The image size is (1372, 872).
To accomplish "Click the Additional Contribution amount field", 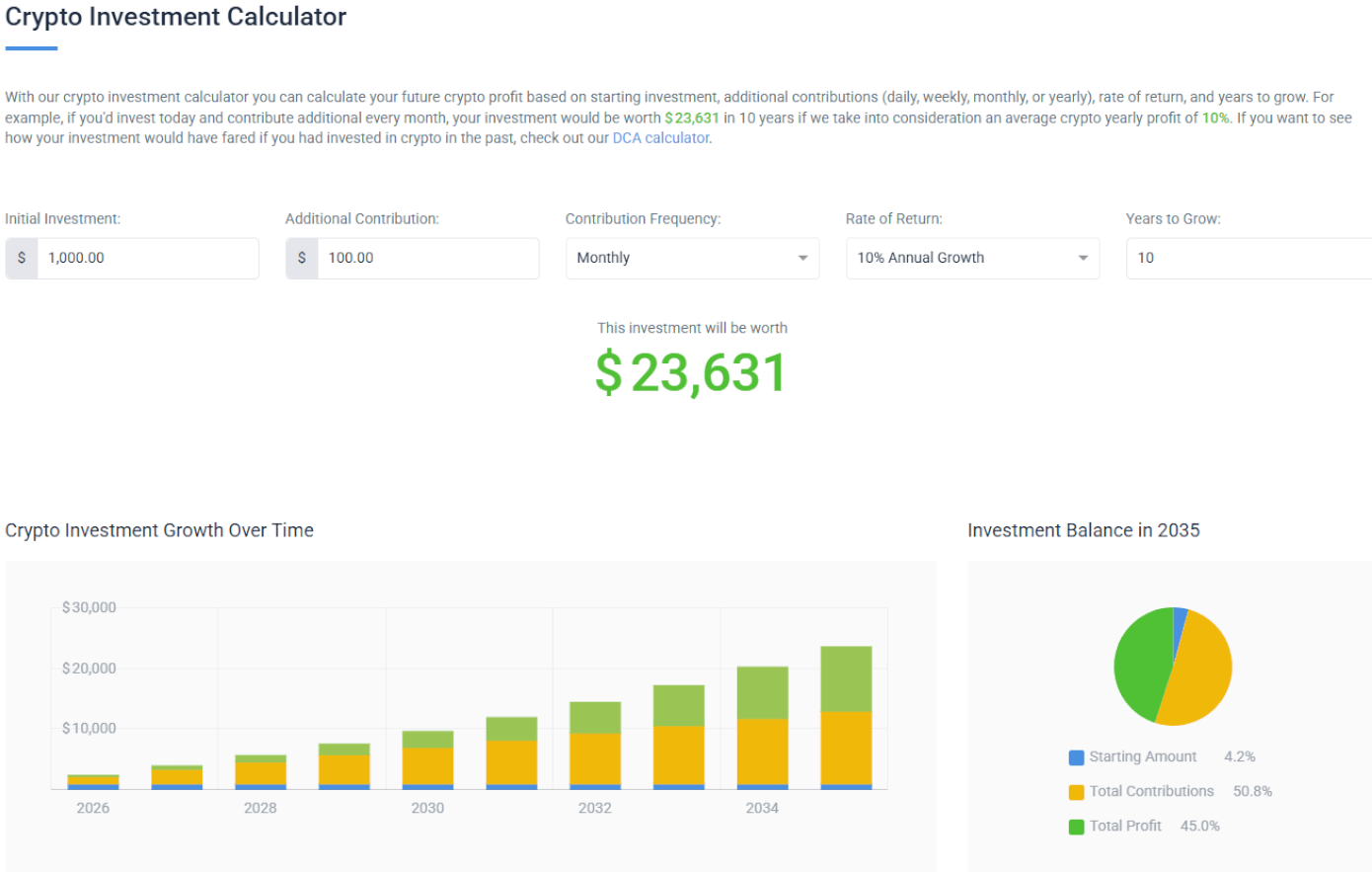I will coord(427,258).
